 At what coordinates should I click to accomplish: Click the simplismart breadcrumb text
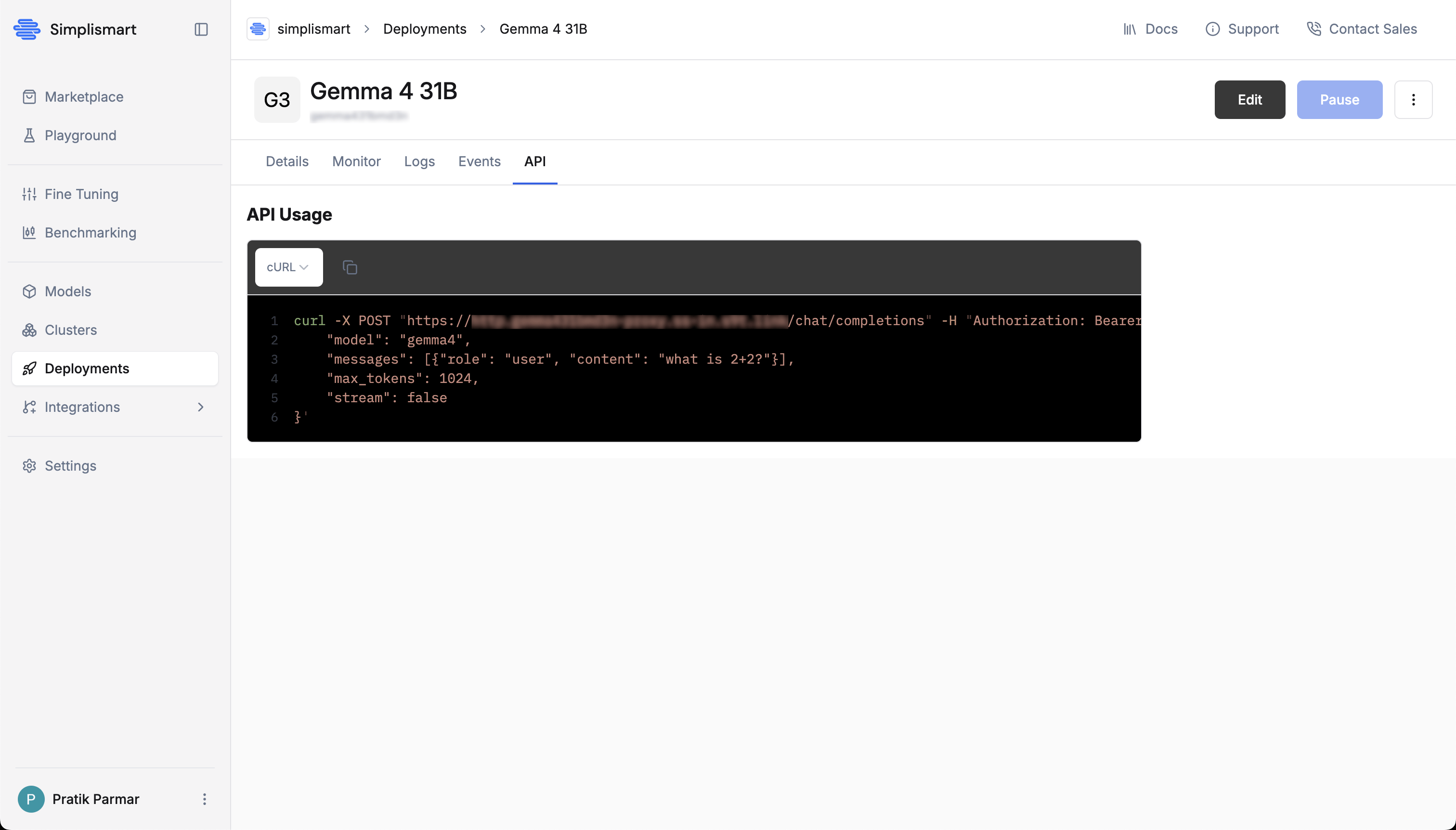pos(314,29)
